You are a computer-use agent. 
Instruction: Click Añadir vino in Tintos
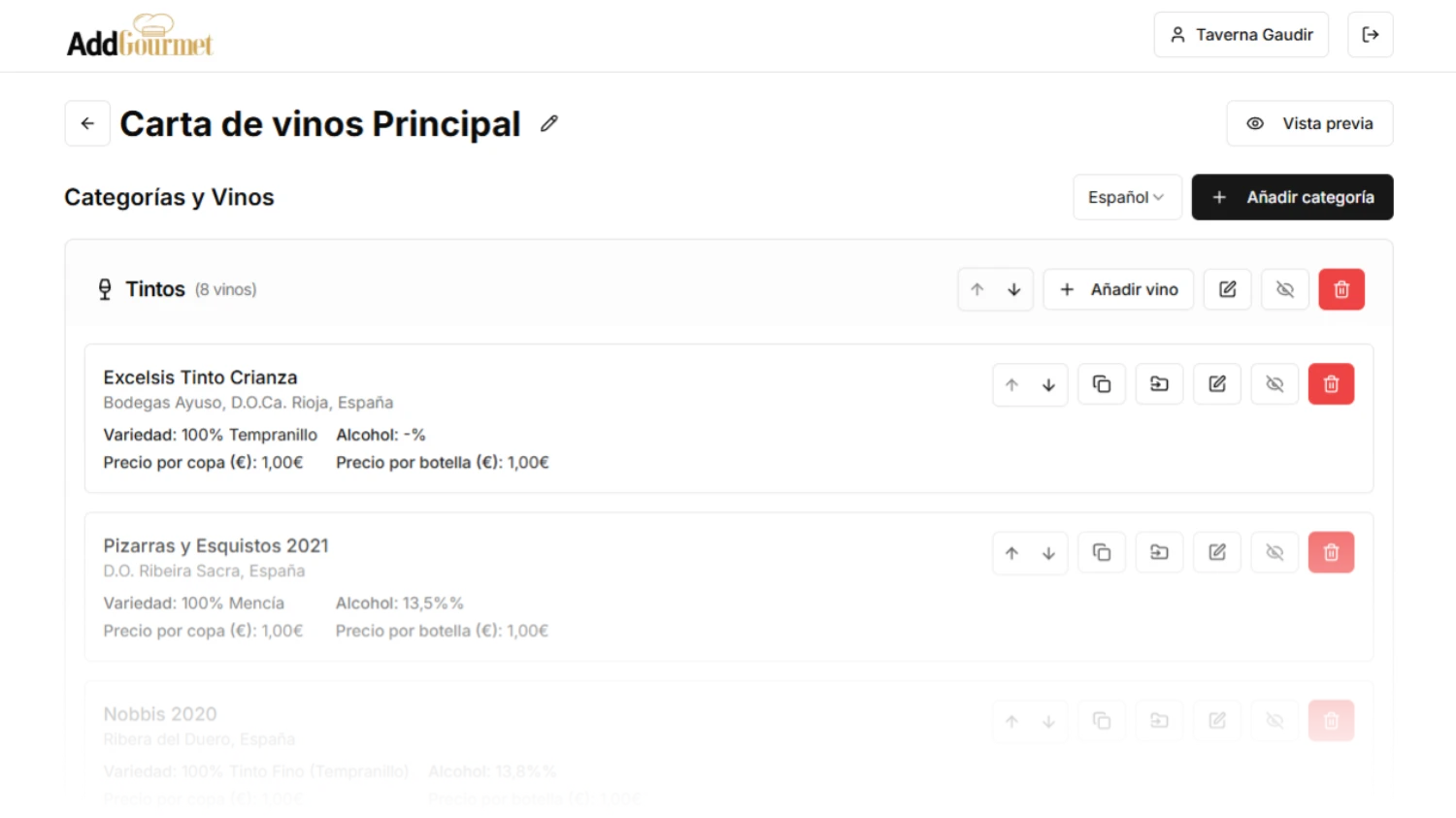click(1118, 289)
